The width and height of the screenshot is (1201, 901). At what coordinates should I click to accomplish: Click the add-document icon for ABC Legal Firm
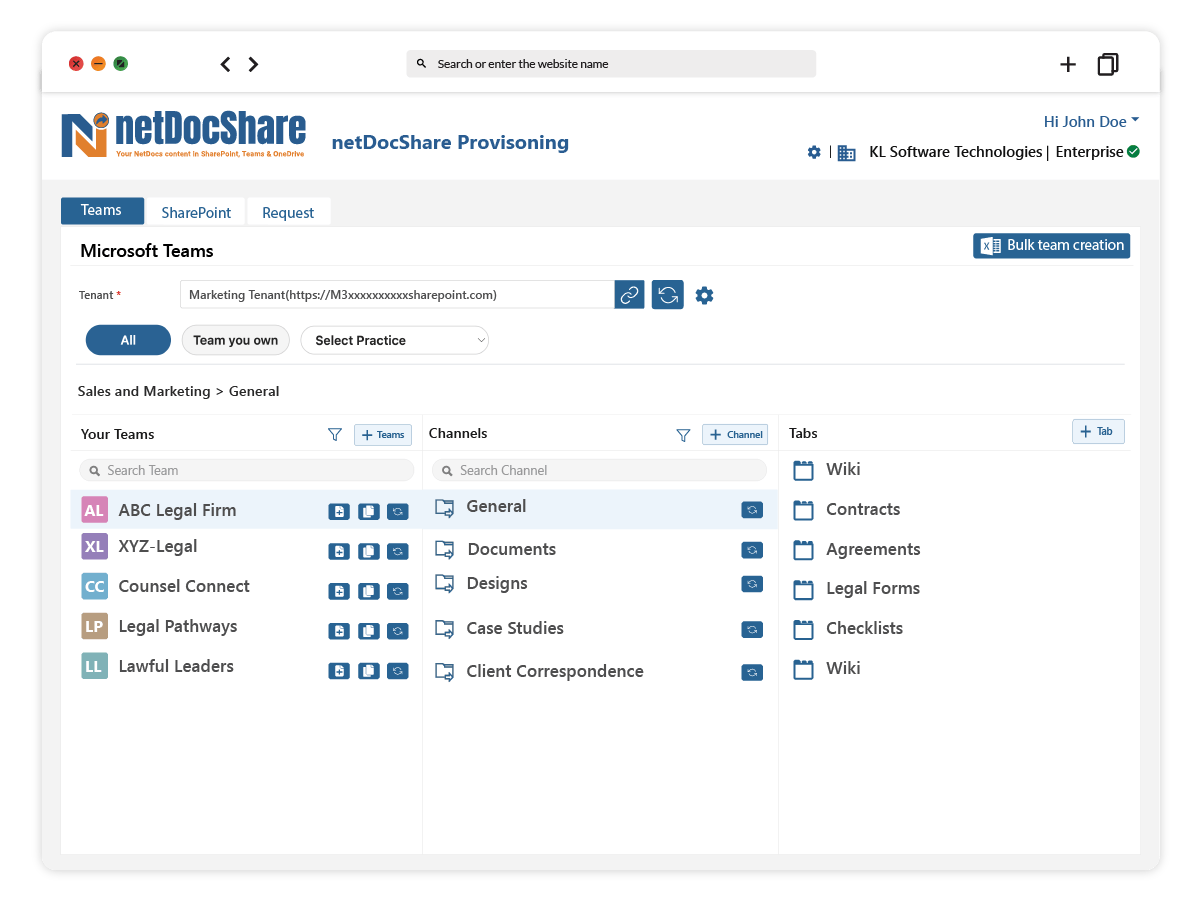[339, 512]
